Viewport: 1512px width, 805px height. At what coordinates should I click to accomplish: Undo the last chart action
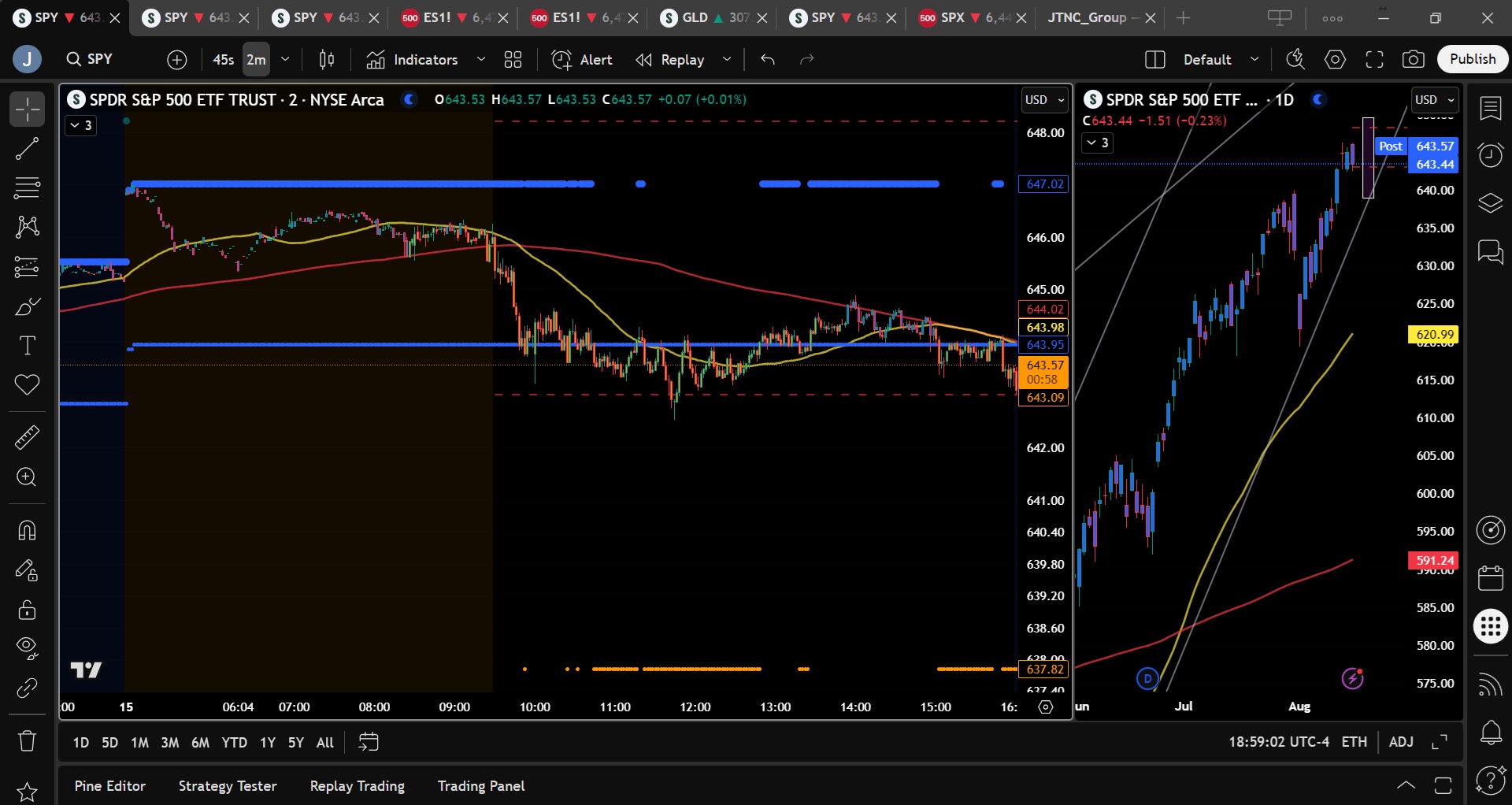point(768,60)
